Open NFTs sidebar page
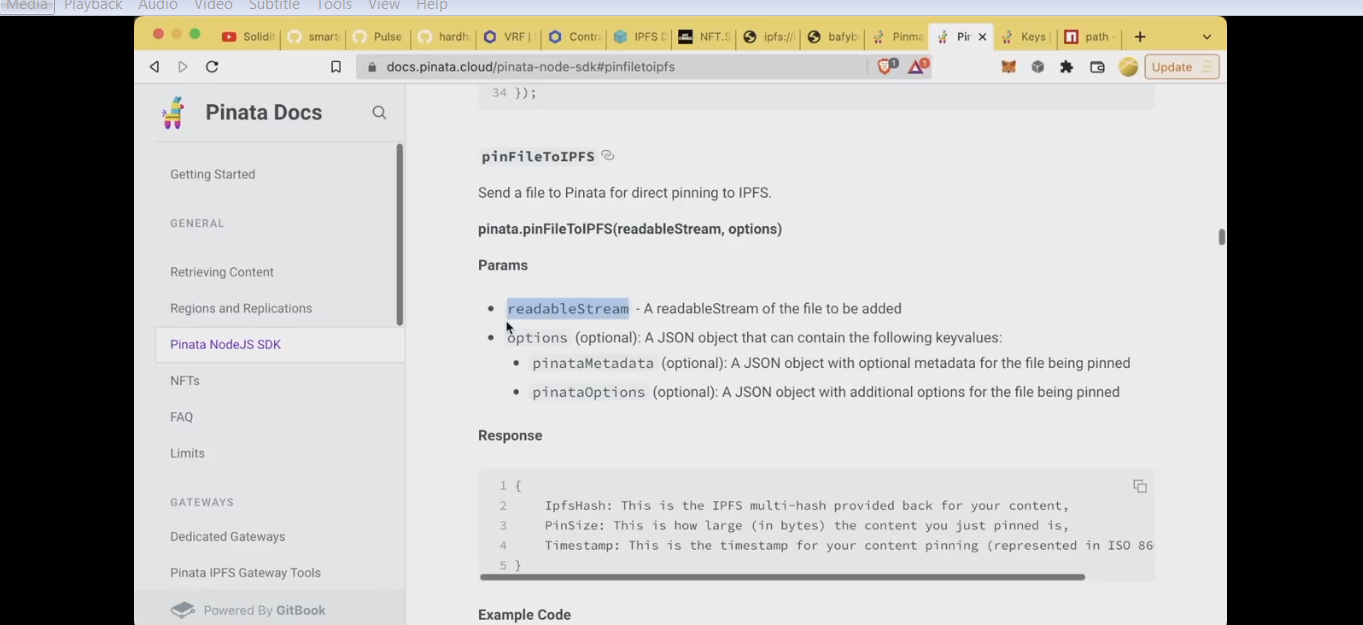Screen dimensions: 1363x625 coord(185,381)
